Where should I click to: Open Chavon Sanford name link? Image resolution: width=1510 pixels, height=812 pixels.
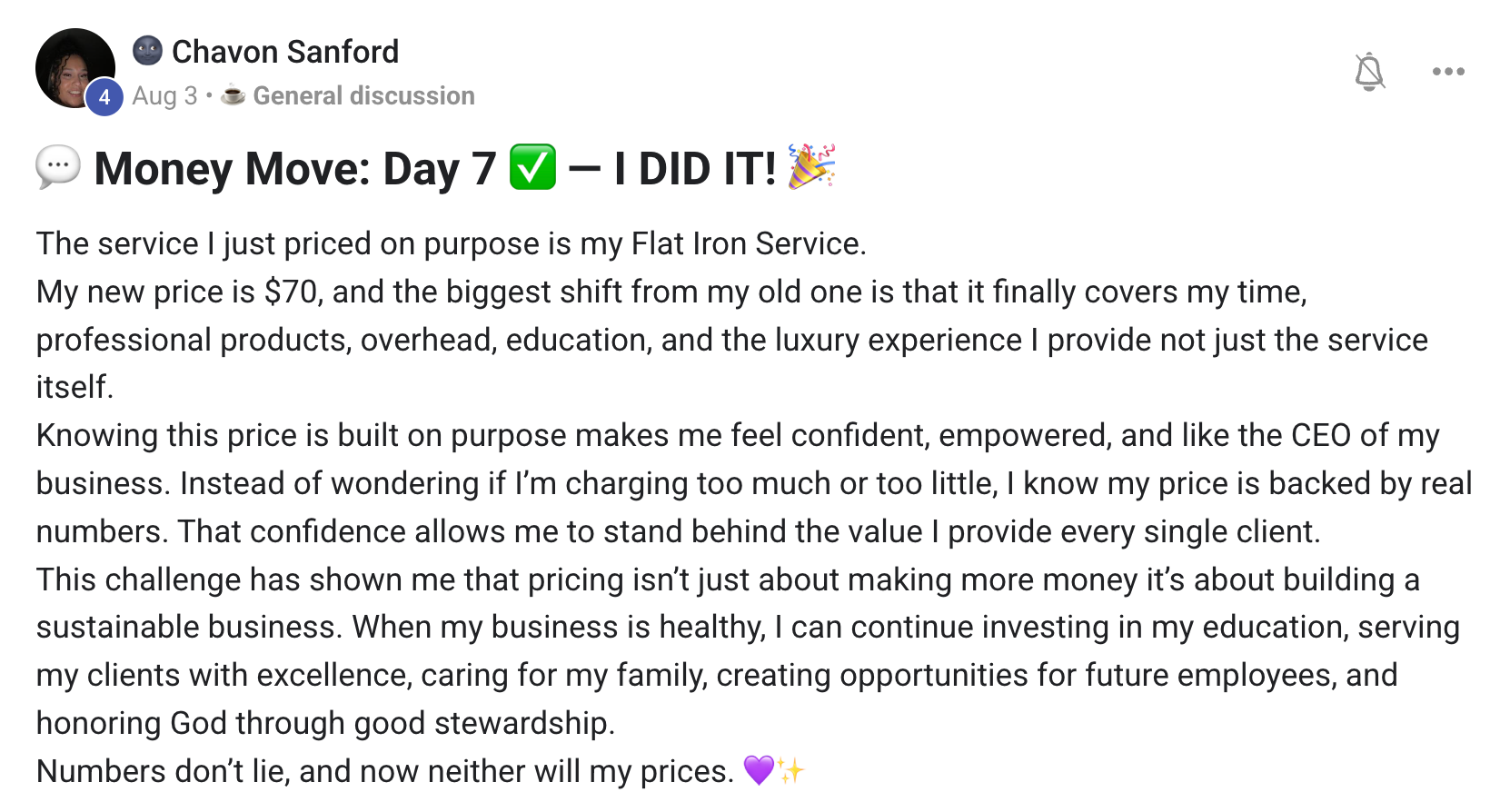(285, 52)
